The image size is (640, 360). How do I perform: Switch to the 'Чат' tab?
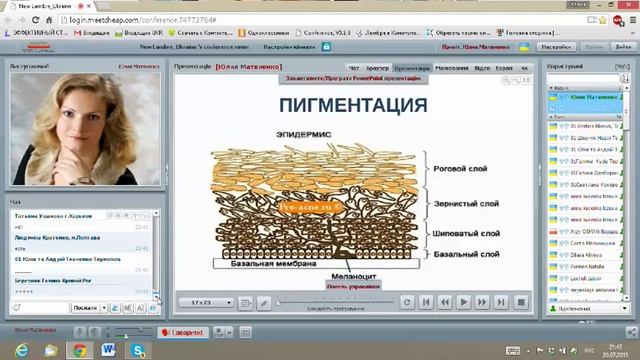(354, 68)
